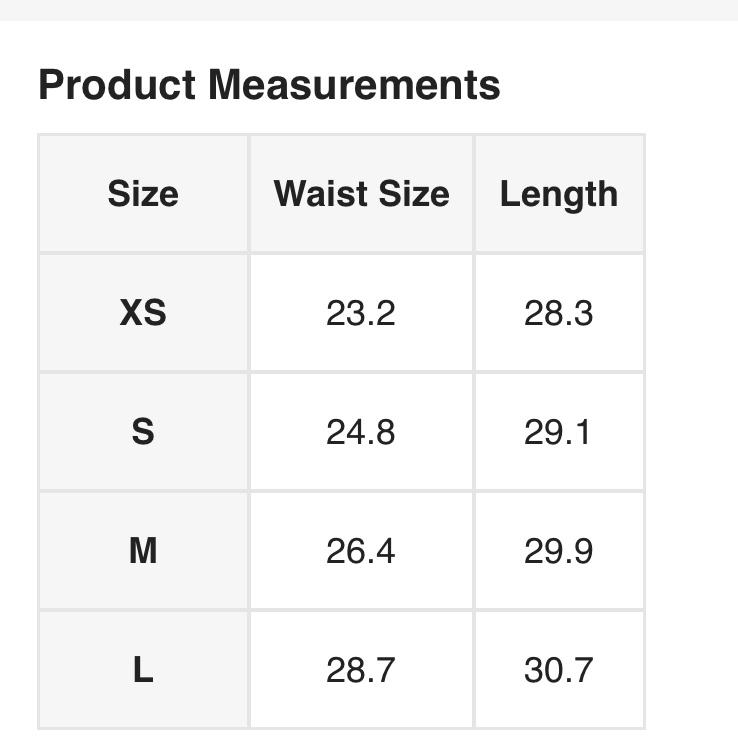Select the 30.7 length value for size L
The height and width of the screenshot is (741, 738).
(559, 670)
